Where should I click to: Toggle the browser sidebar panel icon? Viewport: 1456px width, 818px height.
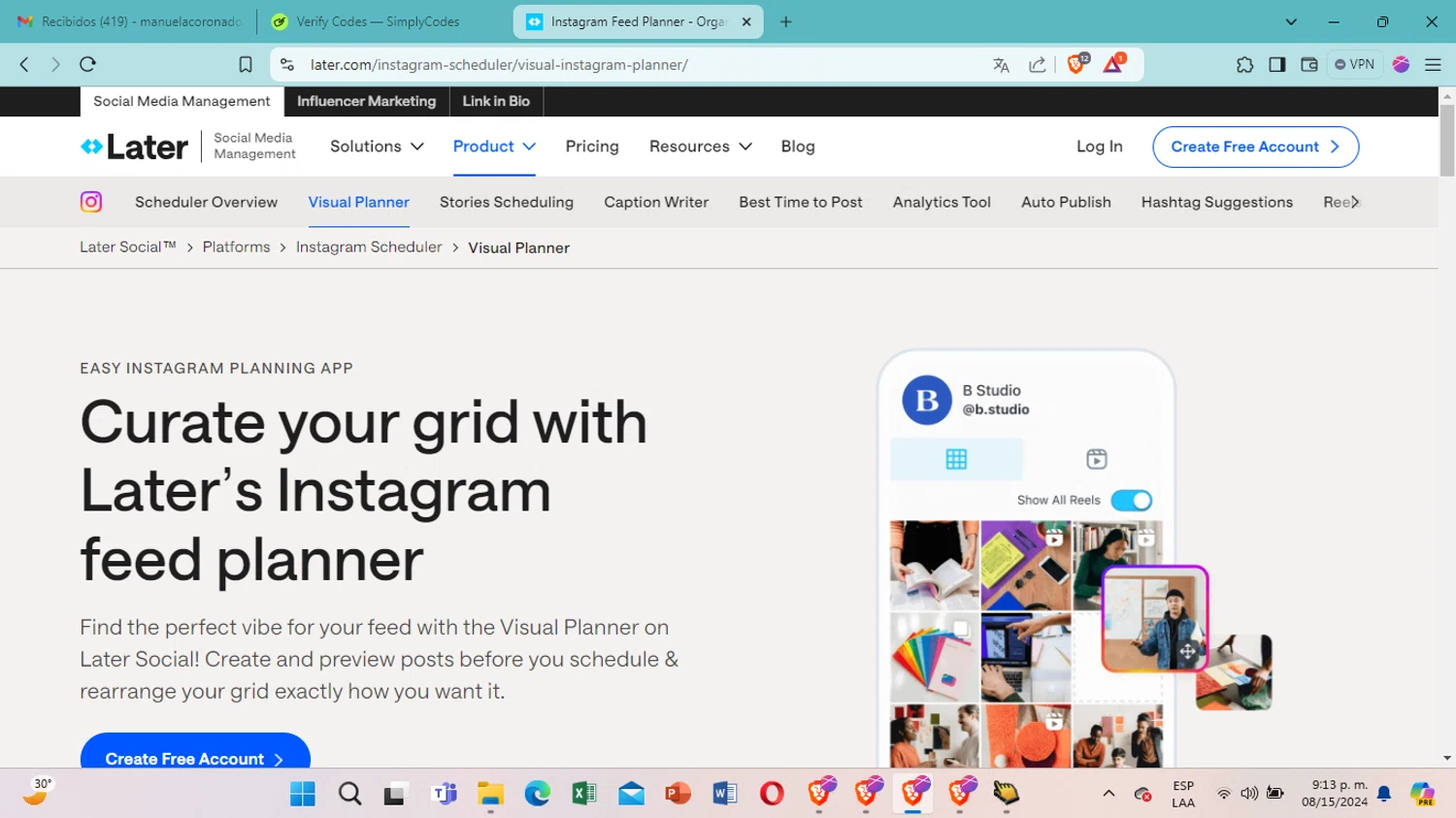click(1277, 64)
